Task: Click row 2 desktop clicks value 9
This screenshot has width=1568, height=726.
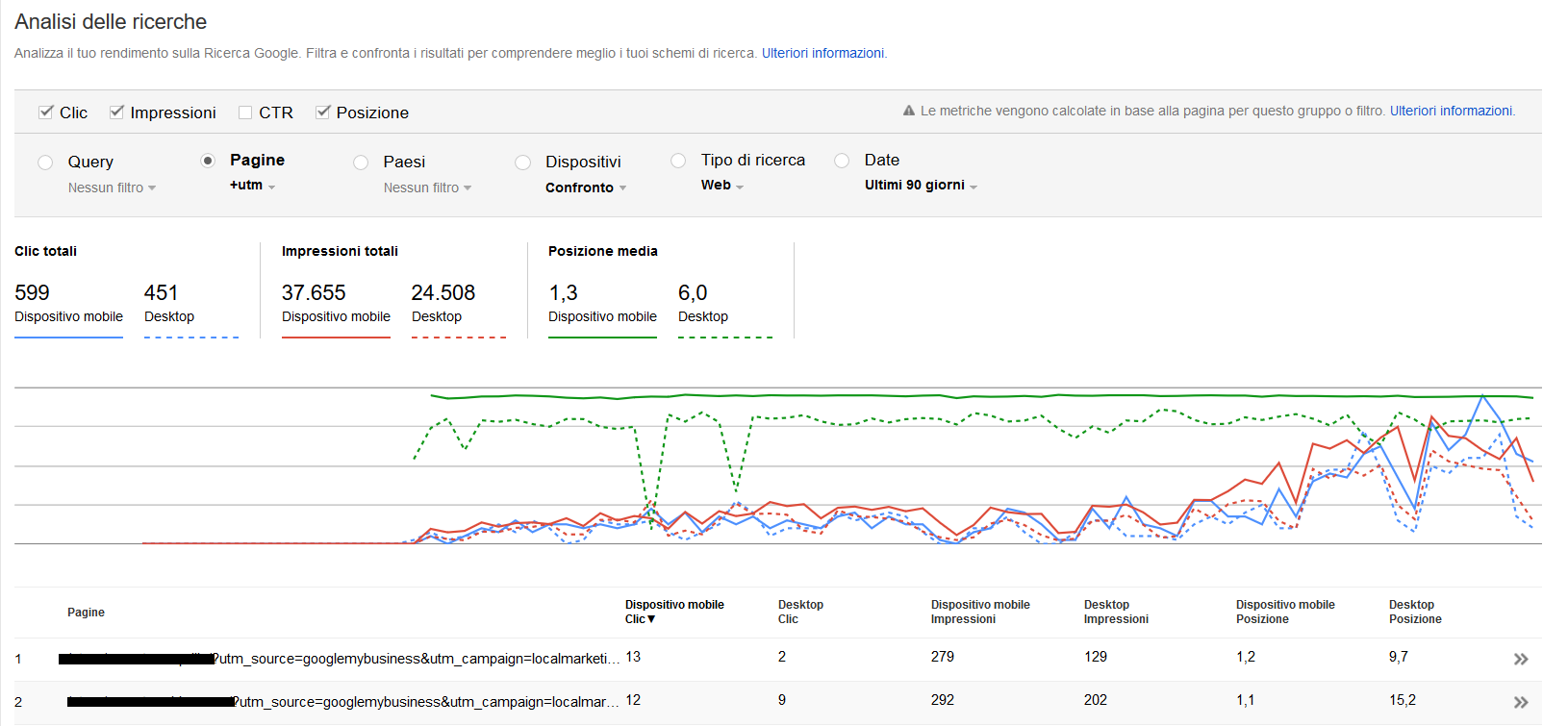Action: (x=782, y=700)
